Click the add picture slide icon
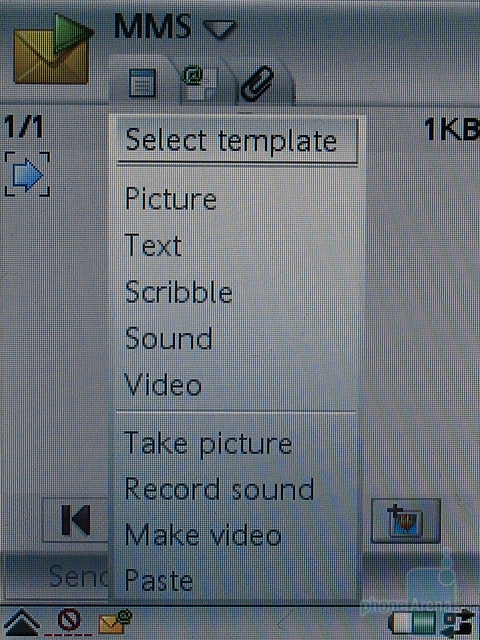This screenshot has width=480, height=640. 406,521
